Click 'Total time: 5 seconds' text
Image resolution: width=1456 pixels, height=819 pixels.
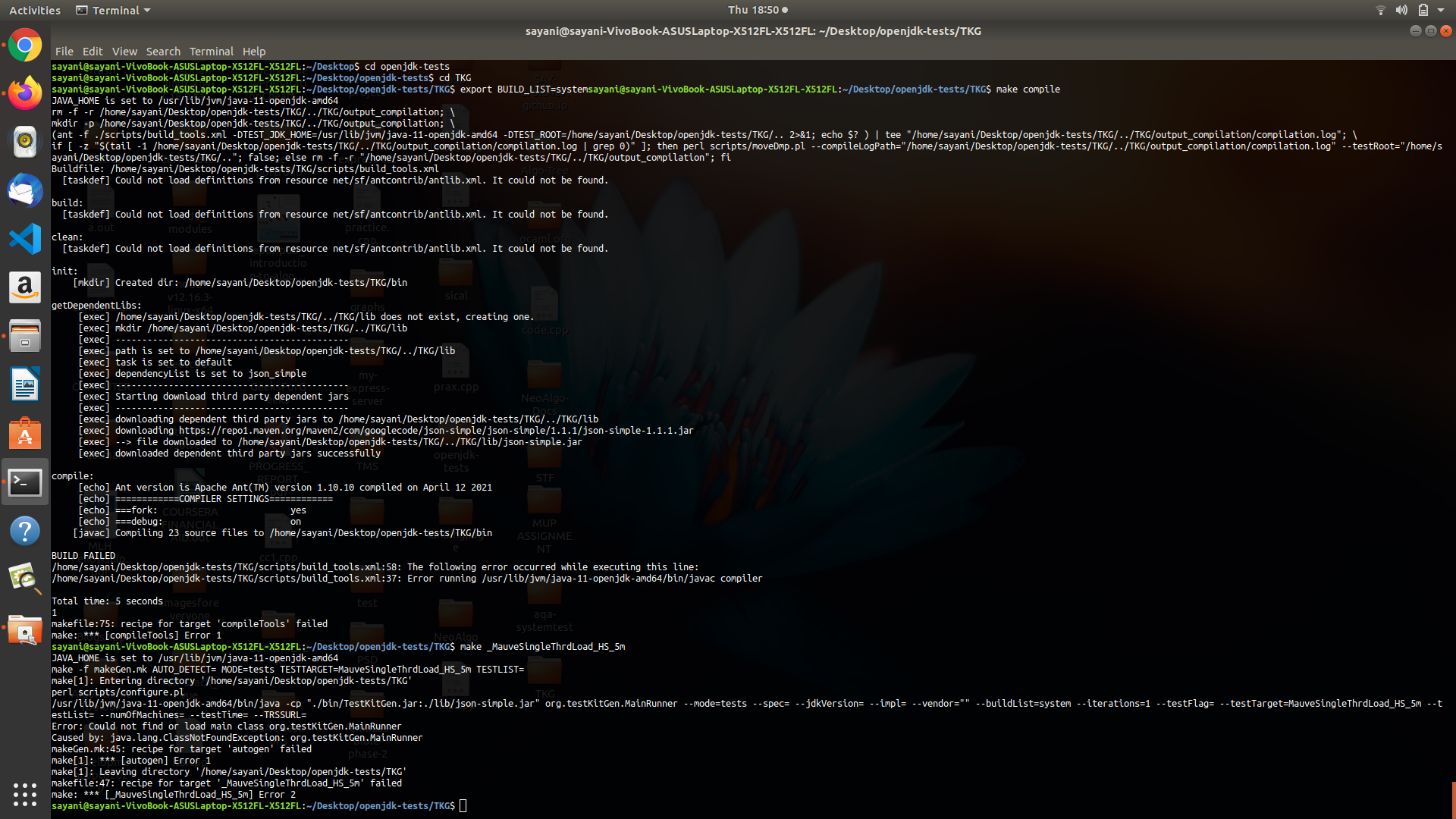107,601
